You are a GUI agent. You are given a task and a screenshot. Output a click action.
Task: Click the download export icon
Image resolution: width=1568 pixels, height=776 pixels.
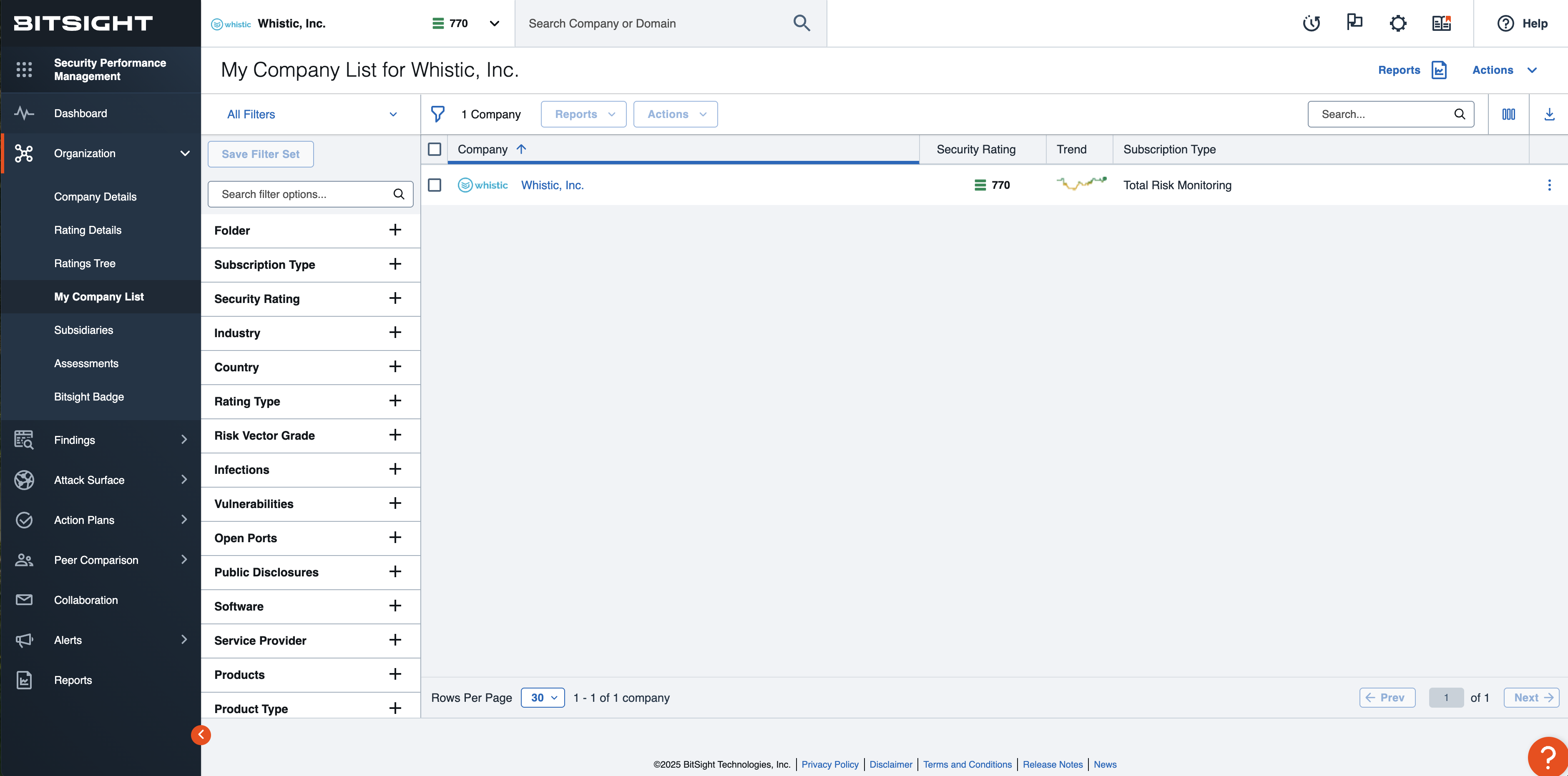1549,114
